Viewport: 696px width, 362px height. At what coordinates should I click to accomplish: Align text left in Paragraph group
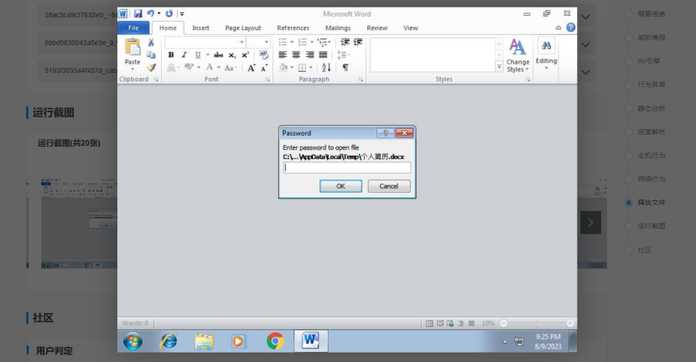283,55
